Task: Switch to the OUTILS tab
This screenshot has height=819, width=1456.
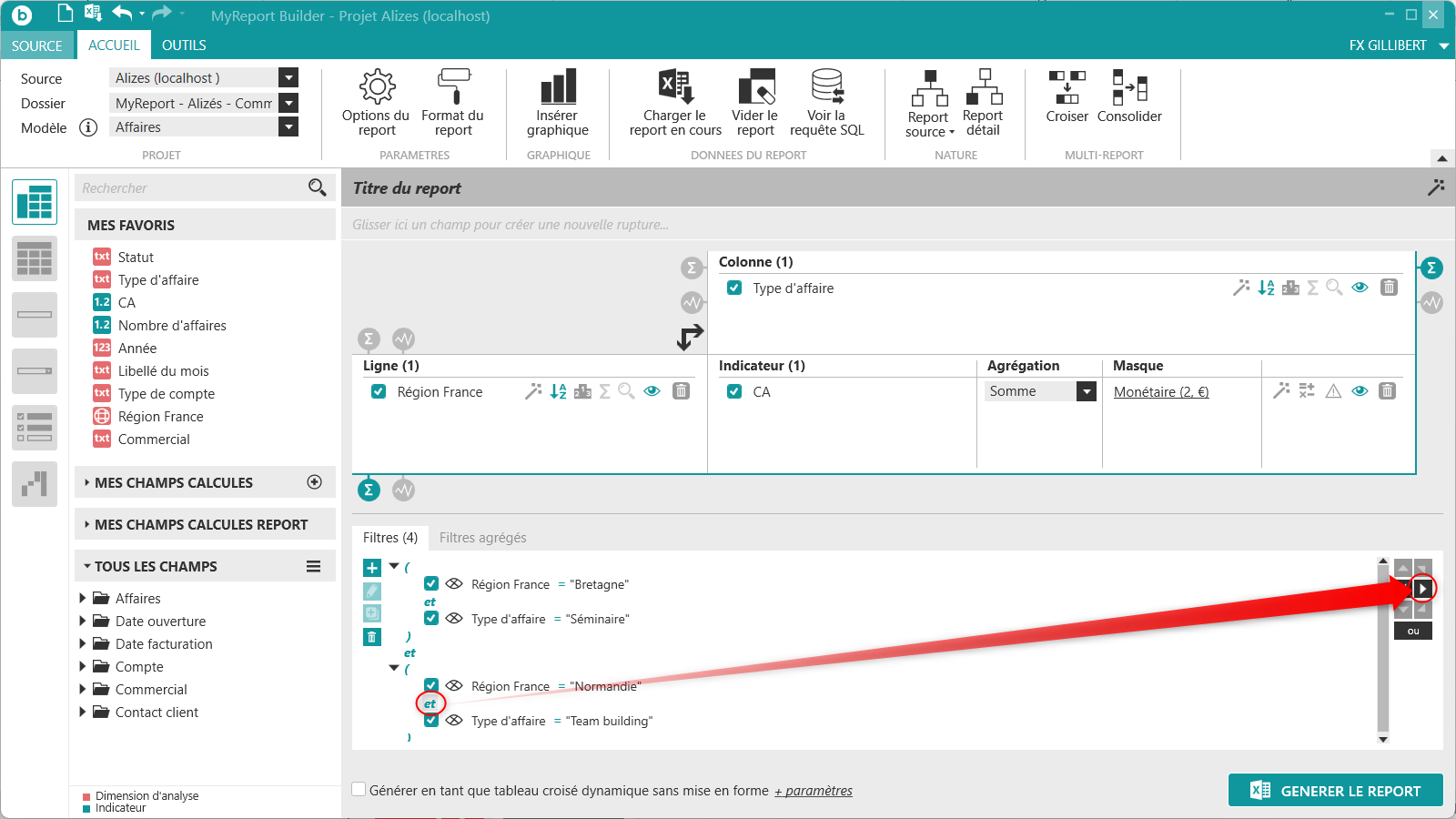Action: click(184, 45)
